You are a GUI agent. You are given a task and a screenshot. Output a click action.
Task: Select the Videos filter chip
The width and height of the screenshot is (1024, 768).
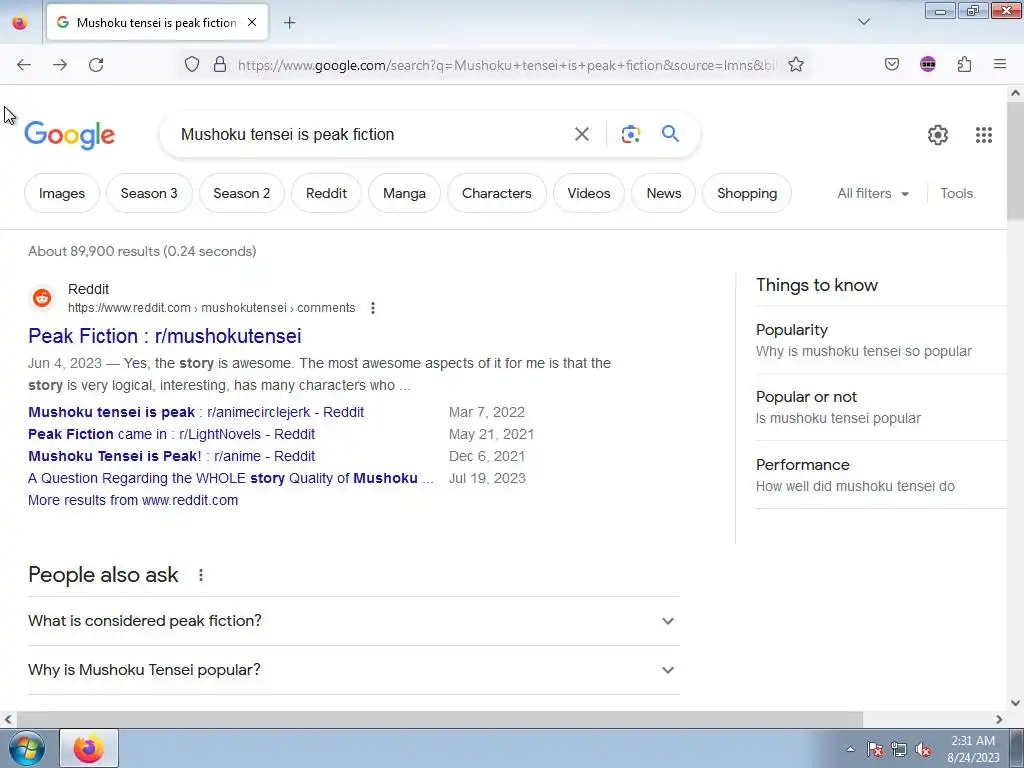[588, 193]
